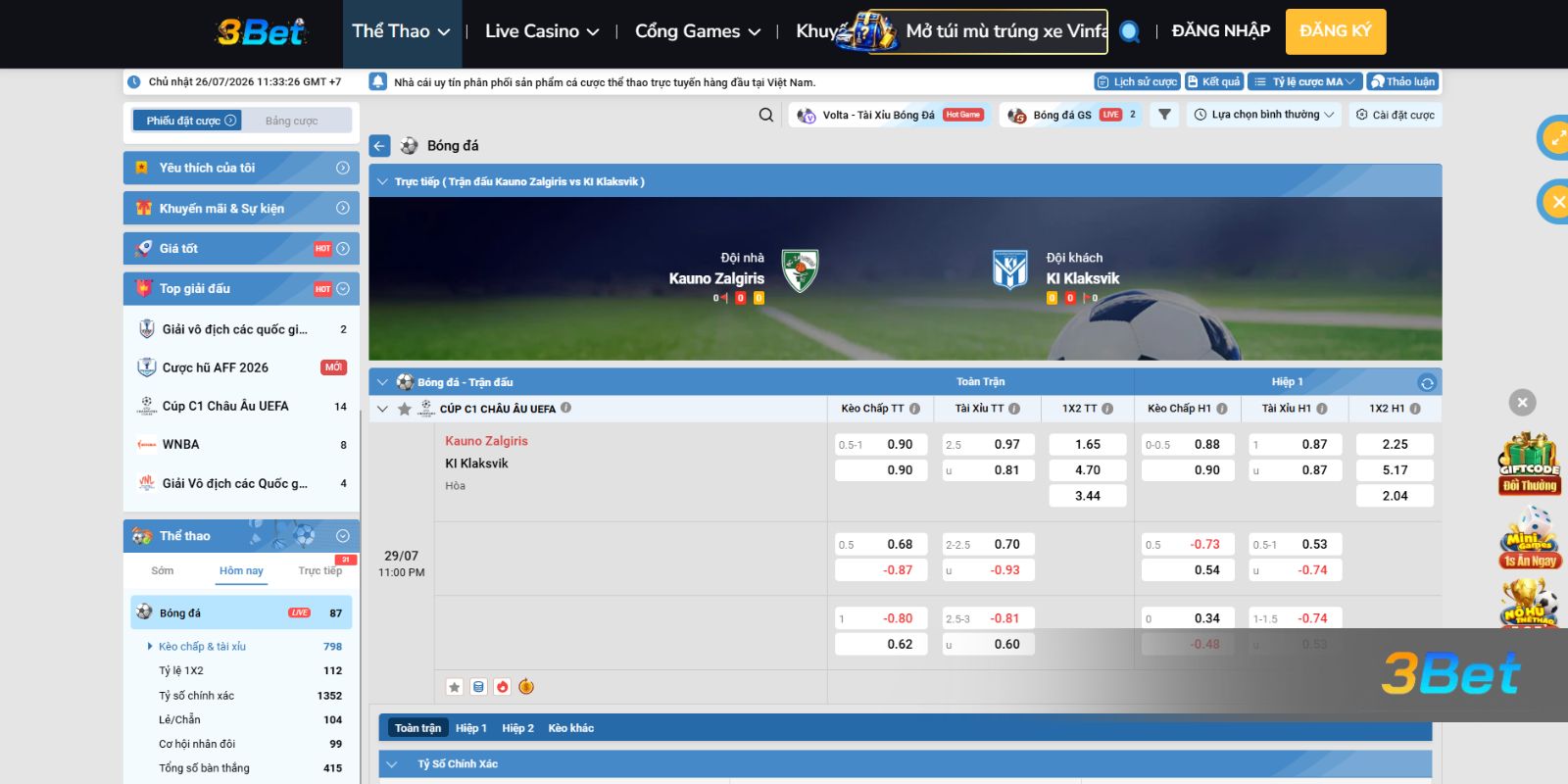Viewport: 1568px width, 784px height.
Task: Click the orange X floating button
Action: click(x=1555, y=202)
